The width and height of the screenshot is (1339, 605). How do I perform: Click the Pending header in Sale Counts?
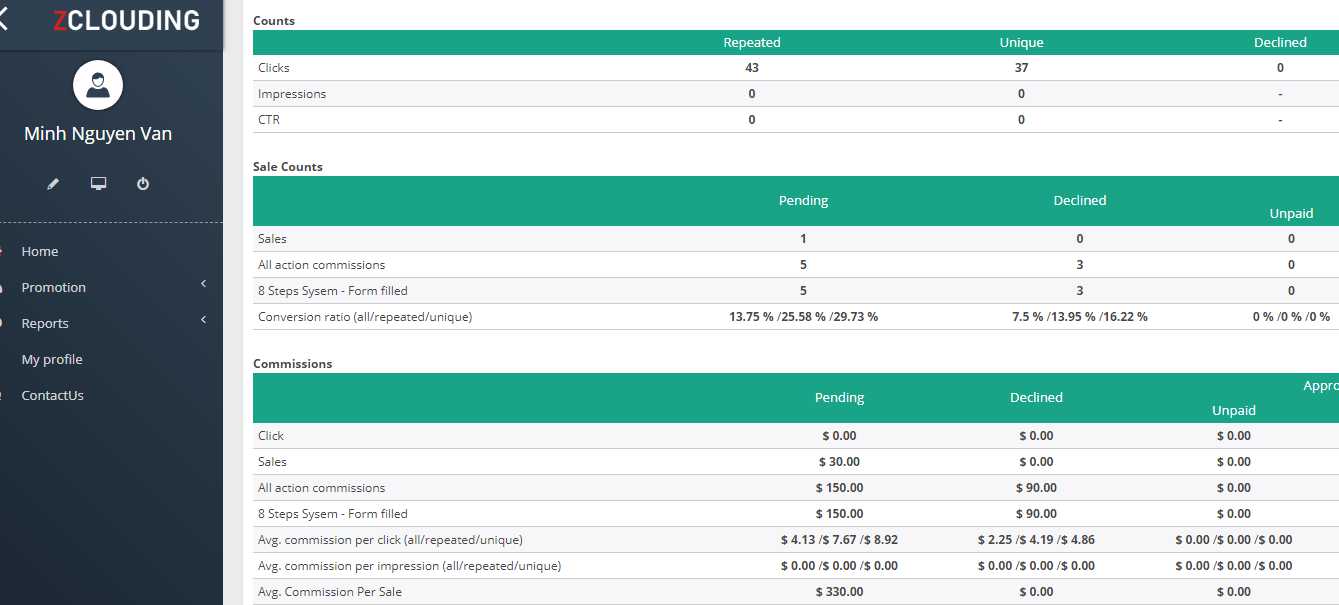tap(803, 201)
